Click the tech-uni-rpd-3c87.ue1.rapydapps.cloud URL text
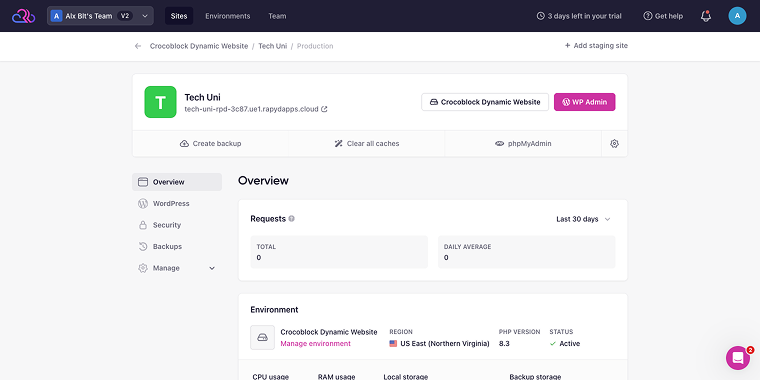 point(252,109)
